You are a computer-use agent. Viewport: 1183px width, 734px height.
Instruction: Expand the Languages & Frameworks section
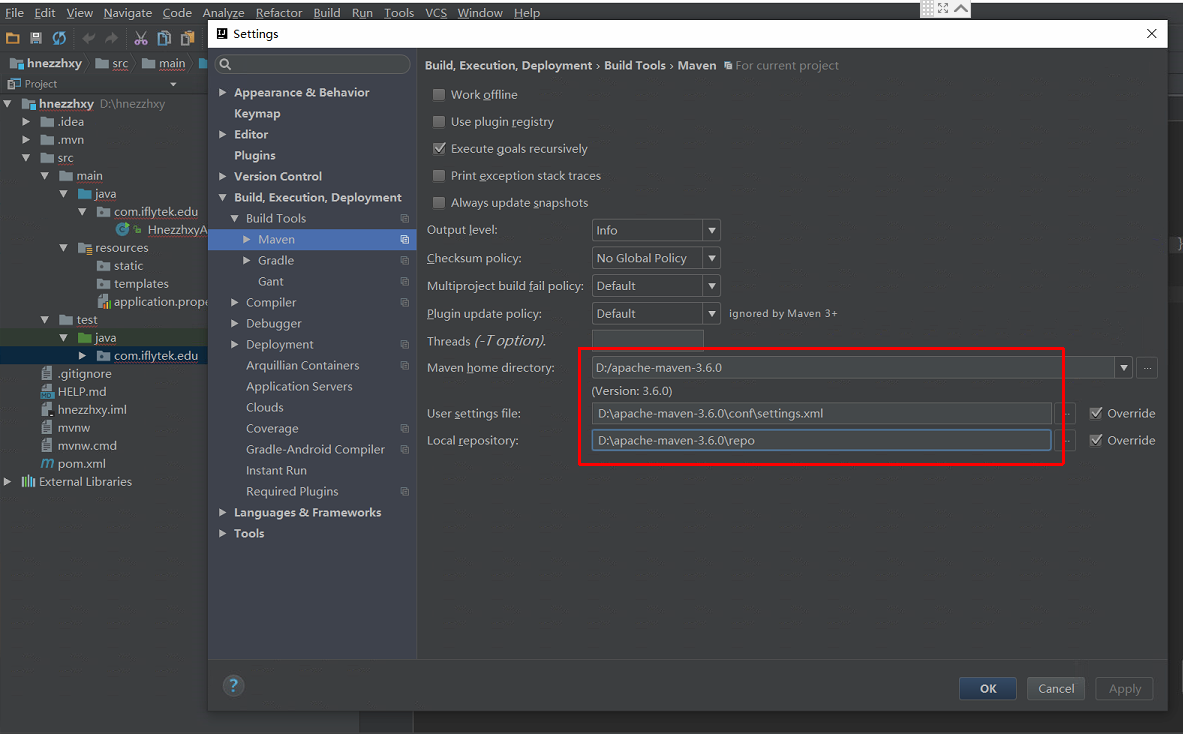point(223,512)
